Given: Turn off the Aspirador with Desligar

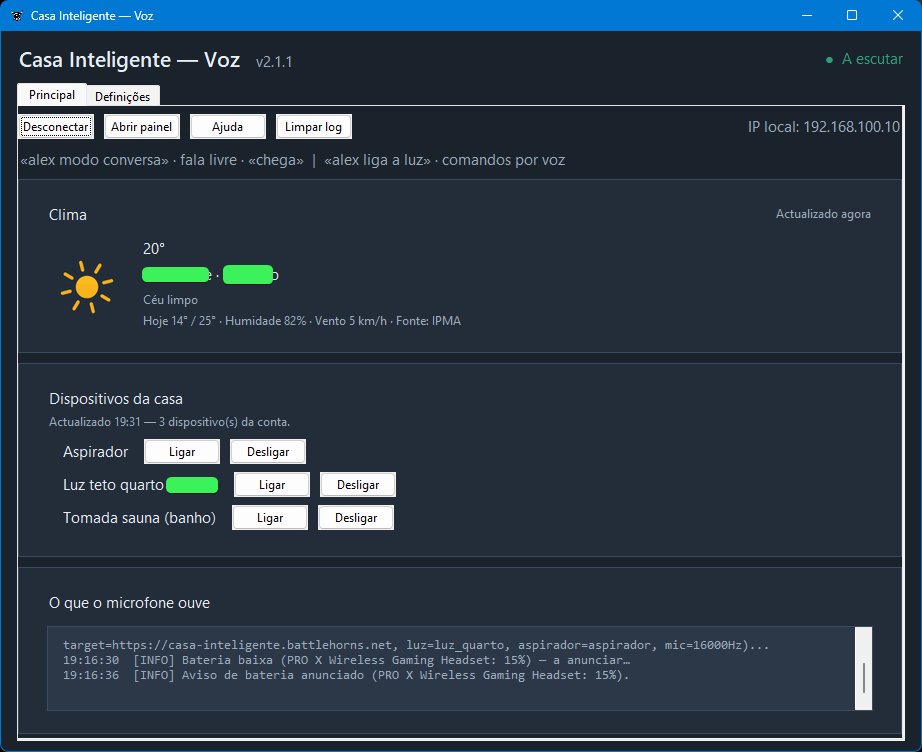Looking at the screenshot, I should (268, 452).
